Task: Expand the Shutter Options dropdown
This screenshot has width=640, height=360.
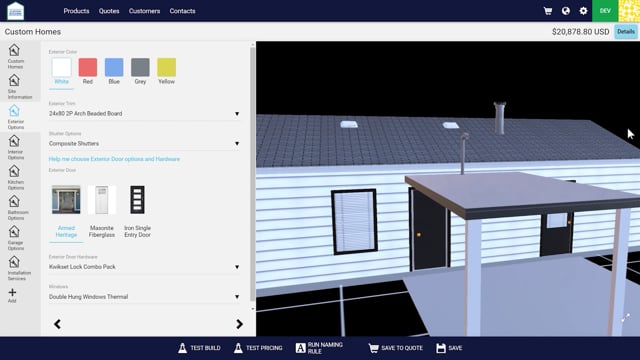Action: coord(144,144)
